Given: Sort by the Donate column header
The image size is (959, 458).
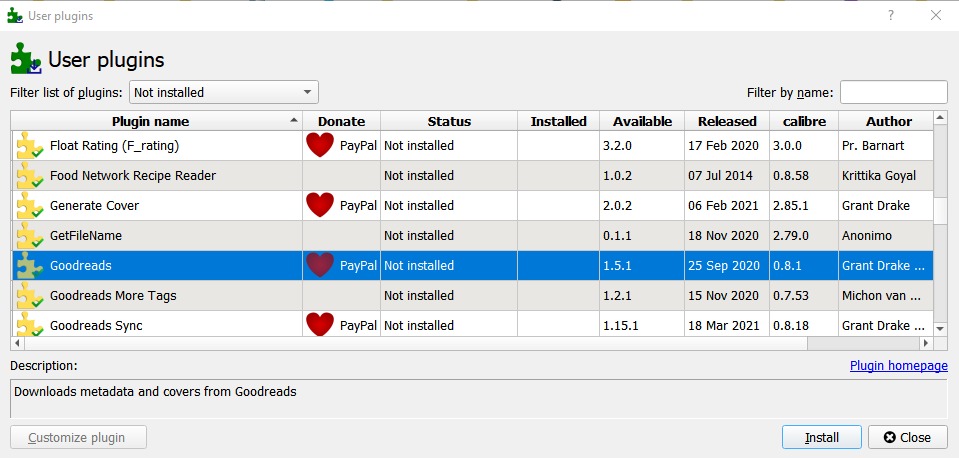Looking at the screenshot, I should point(341,121).
